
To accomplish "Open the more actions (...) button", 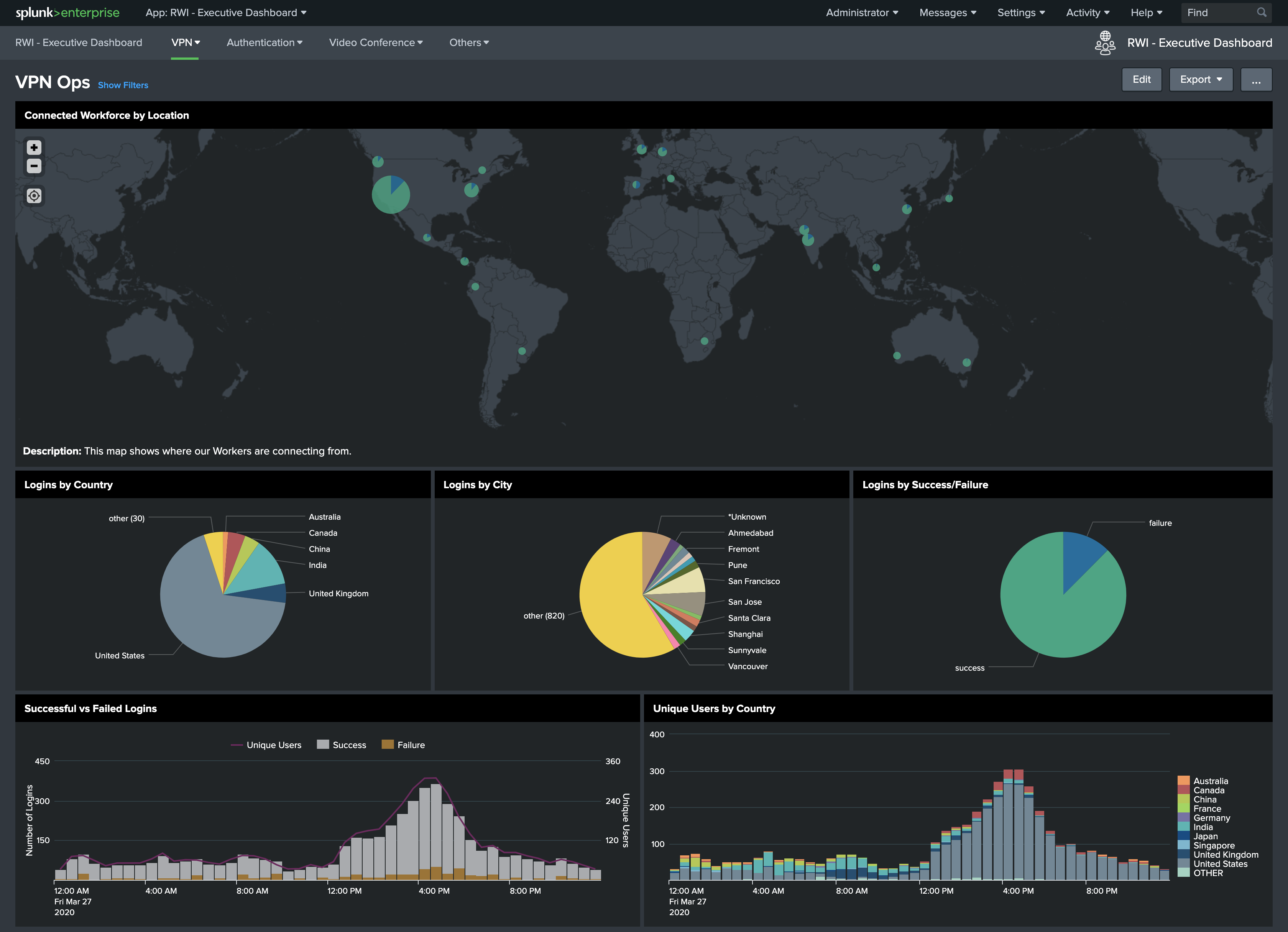I will [1256, 79].
